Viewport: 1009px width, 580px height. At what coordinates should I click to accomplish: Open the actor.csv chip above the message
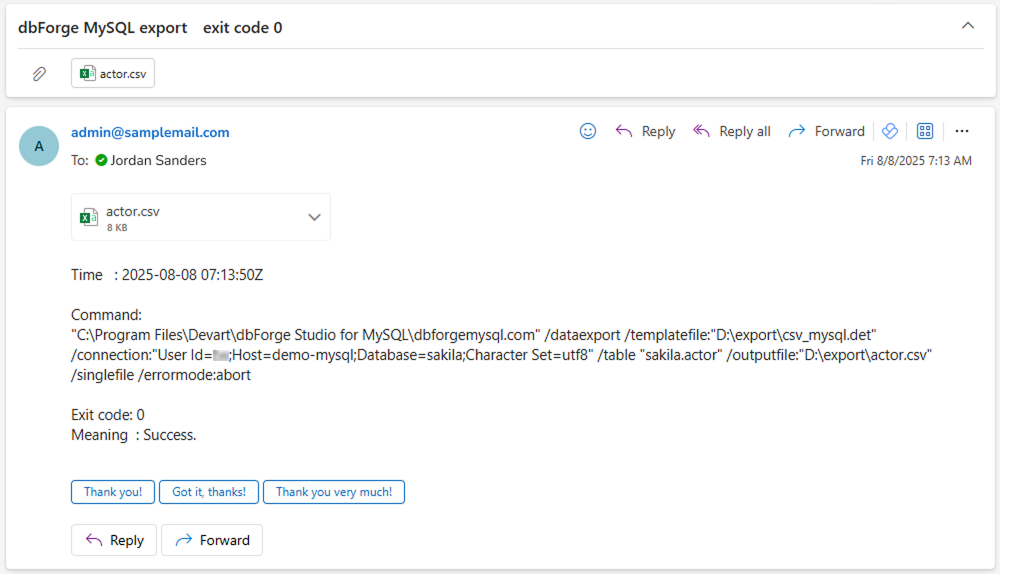(112, 72)
